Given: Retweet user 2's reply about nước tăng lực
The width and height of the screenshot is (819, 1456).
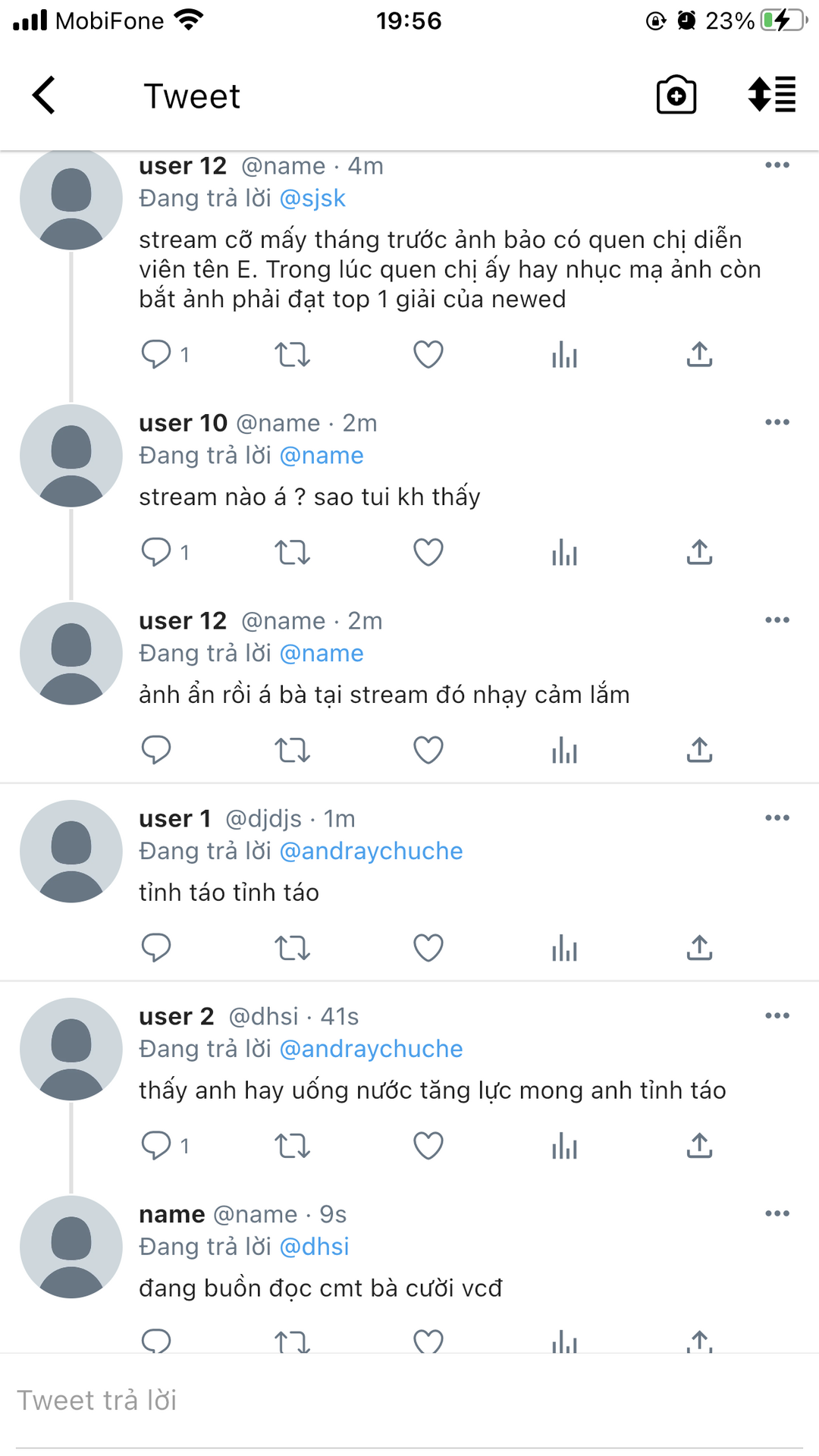Looking at the screenshot, I should pyautogui.click(x=292, y=1146).
